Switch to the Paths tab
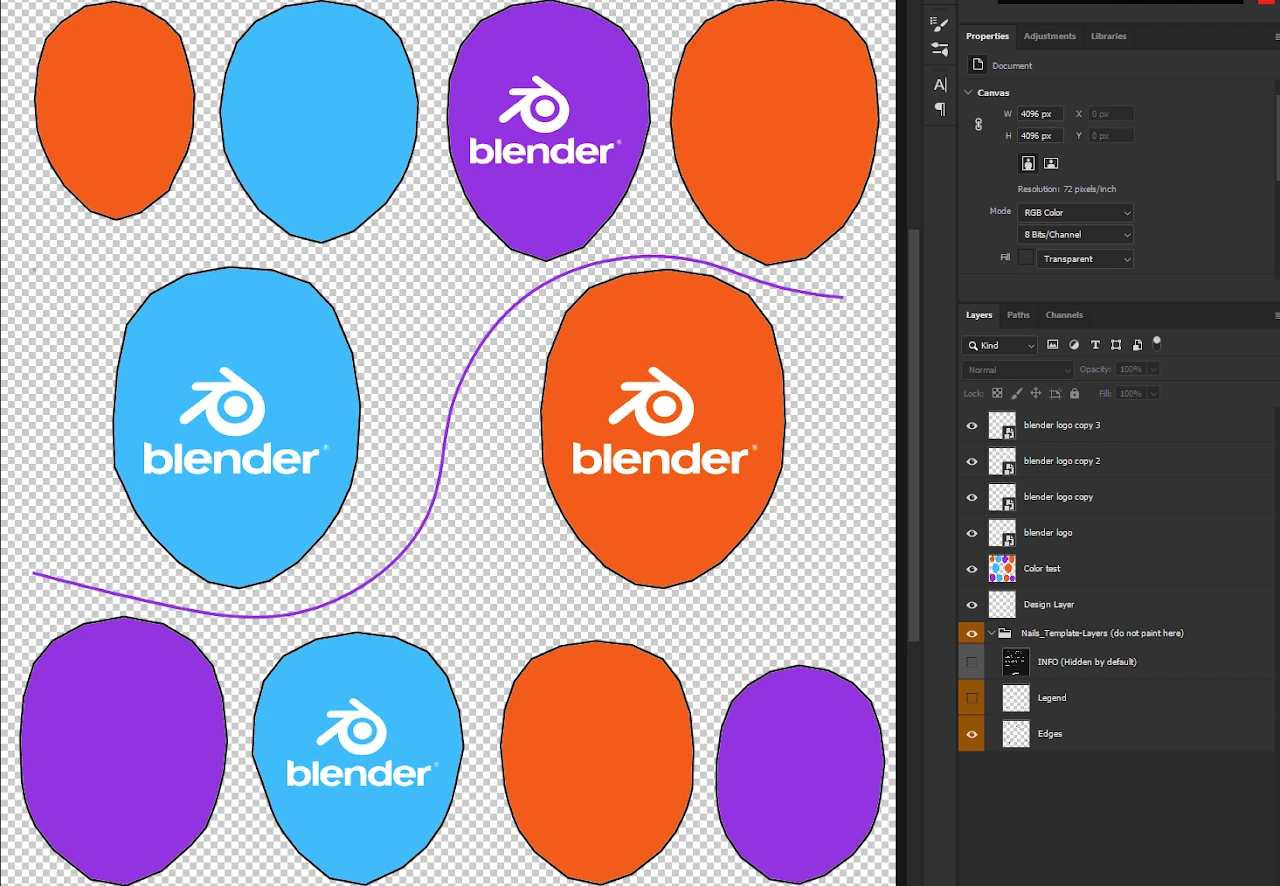This screenshot has width=1280, height=886. pos(1018,315)
